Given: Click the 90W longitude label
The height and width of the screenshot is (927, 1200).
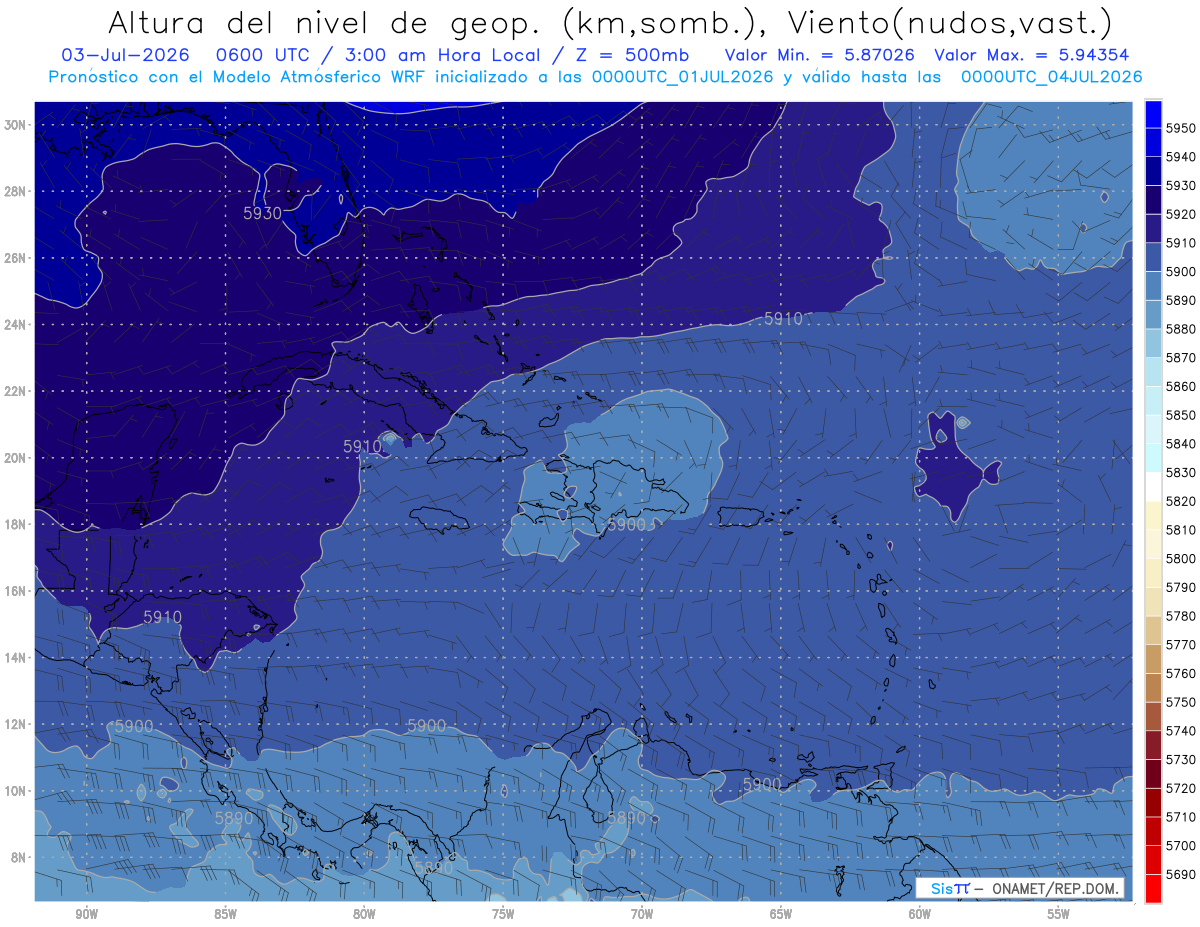Looking at the screenshot, I should pos(86,914).
